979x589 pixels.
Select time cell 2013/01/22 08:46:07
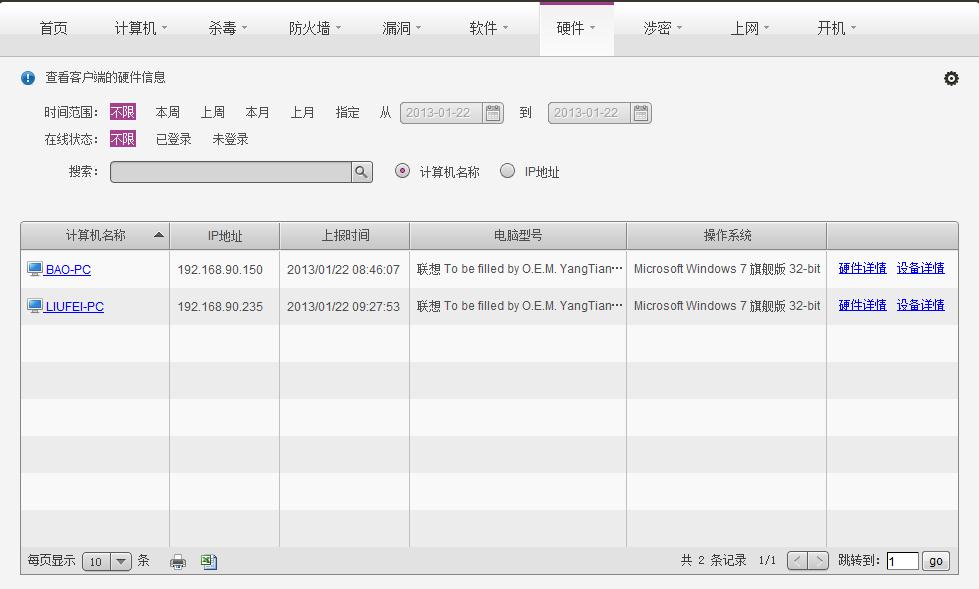(x=343, y=270)
